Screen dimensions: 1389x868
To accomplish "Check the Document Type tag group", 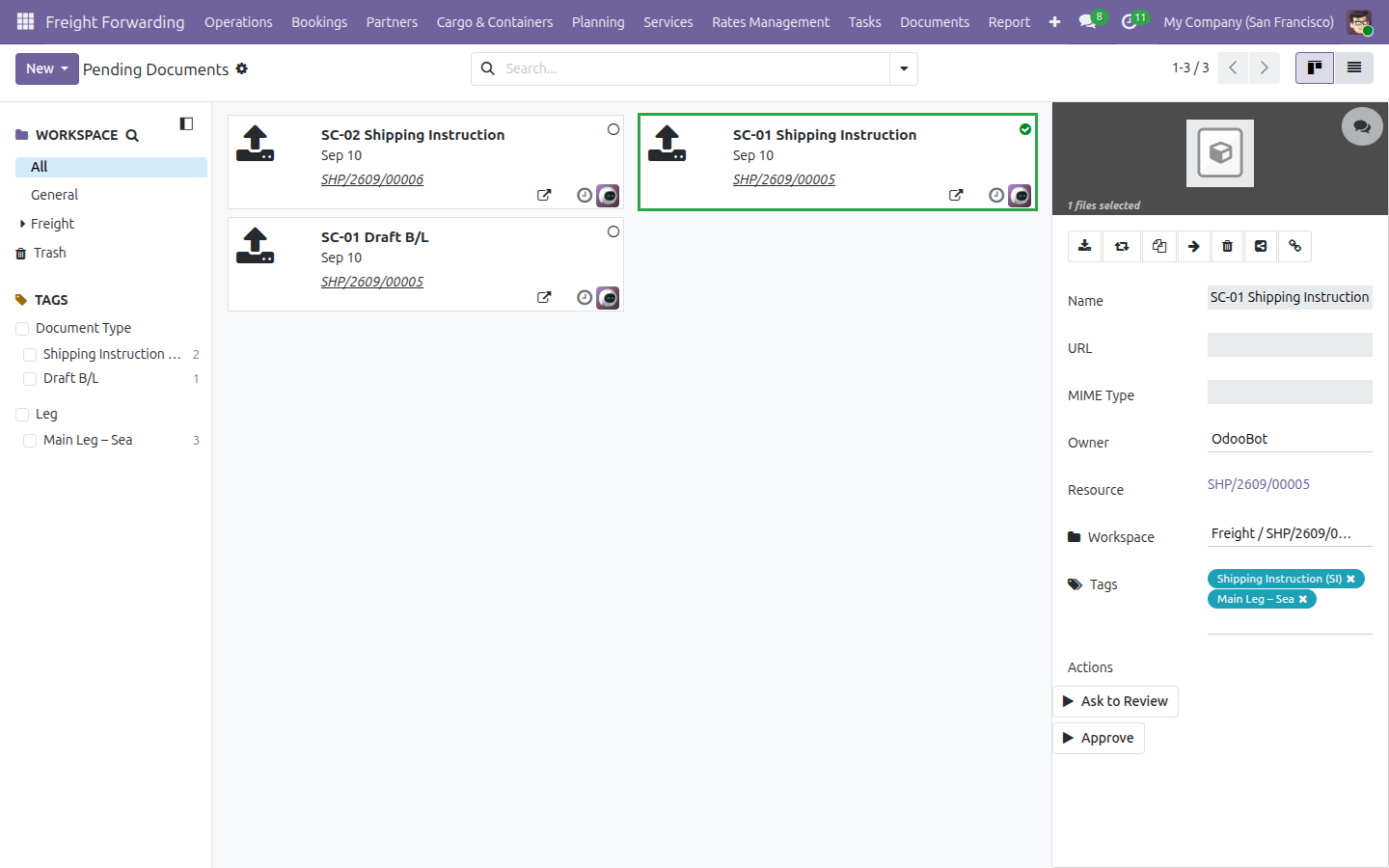I will coord(22,329).
